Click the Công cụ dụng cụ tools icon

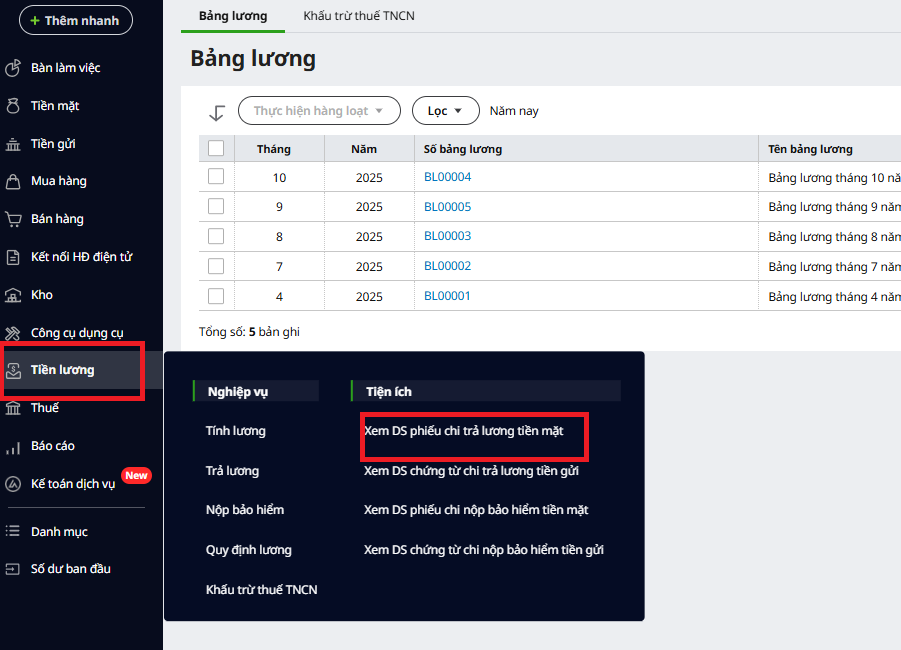point(13,333)
